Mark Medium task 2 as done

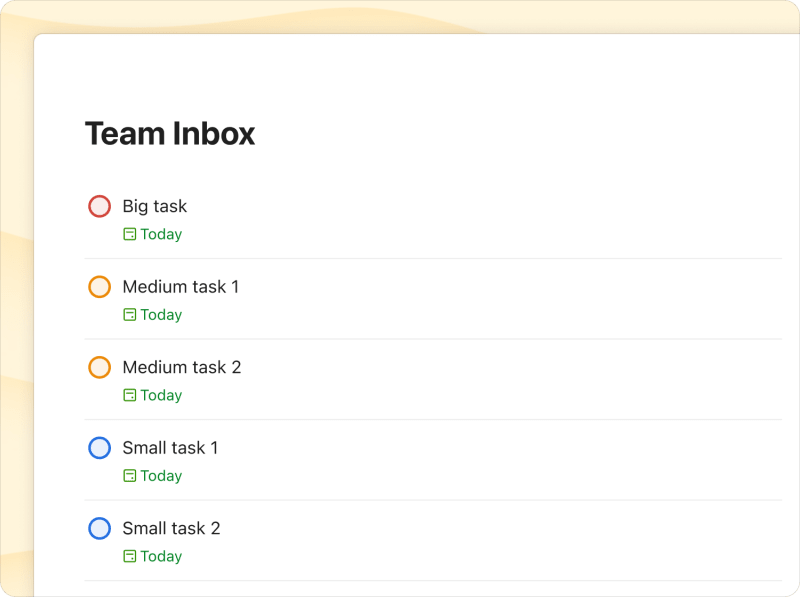99,367
